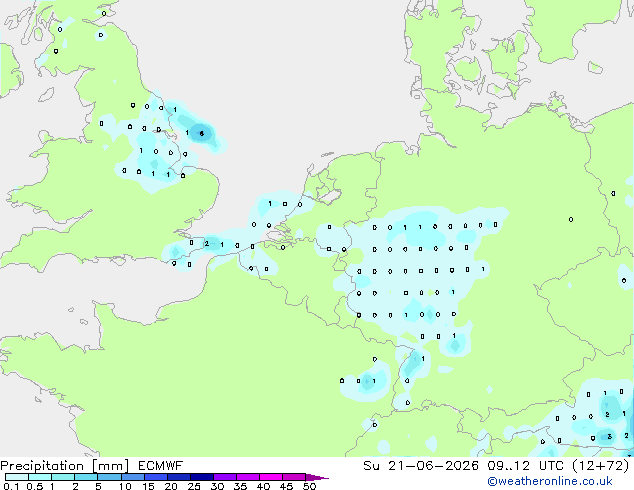634x490 pixels.
Task: Click the over-50 mm arrow tip of legend
Action: tap(317, 477)
